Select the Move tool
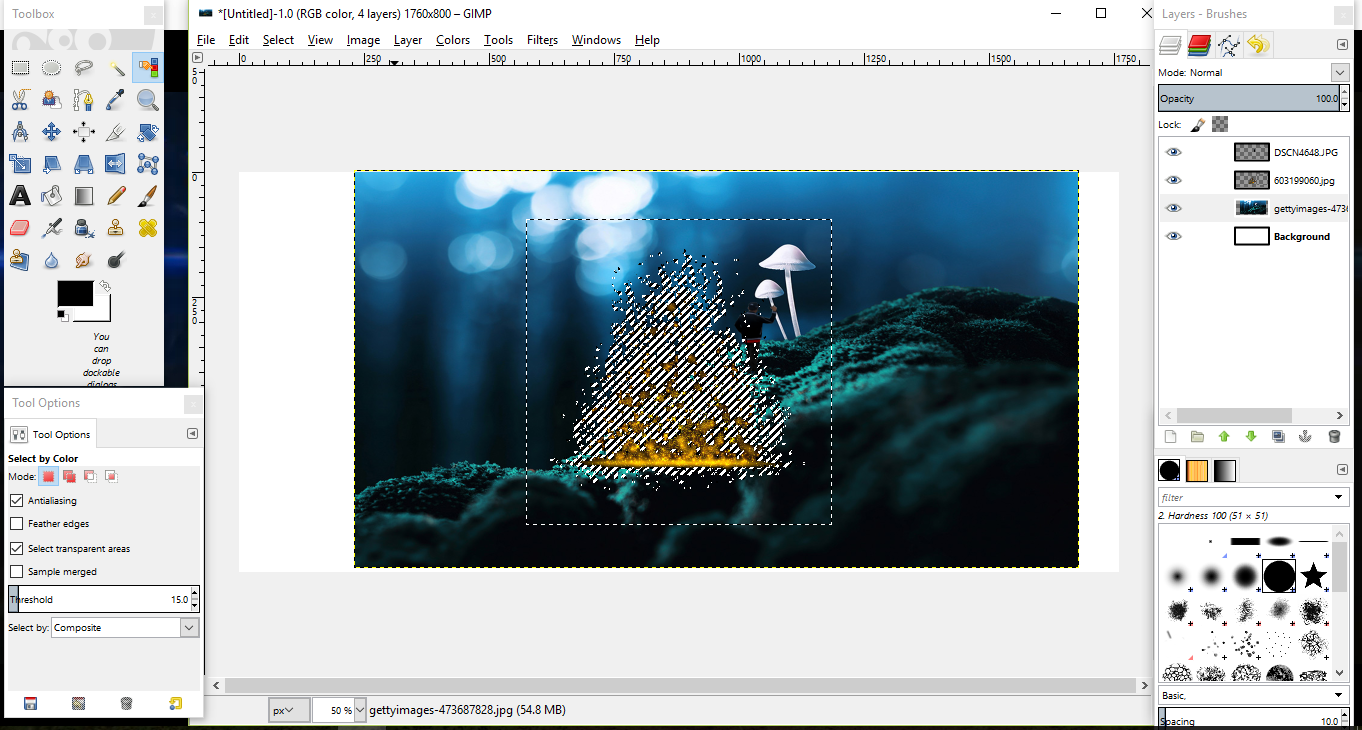This screenshot has height=730, width=1362. (x=52, y=132)
